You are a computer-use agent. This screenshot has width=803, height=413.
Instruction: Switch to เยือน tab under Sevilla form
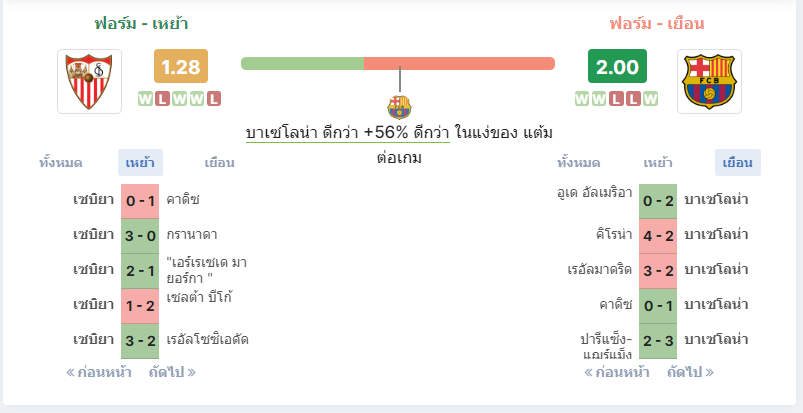[220, 163]
